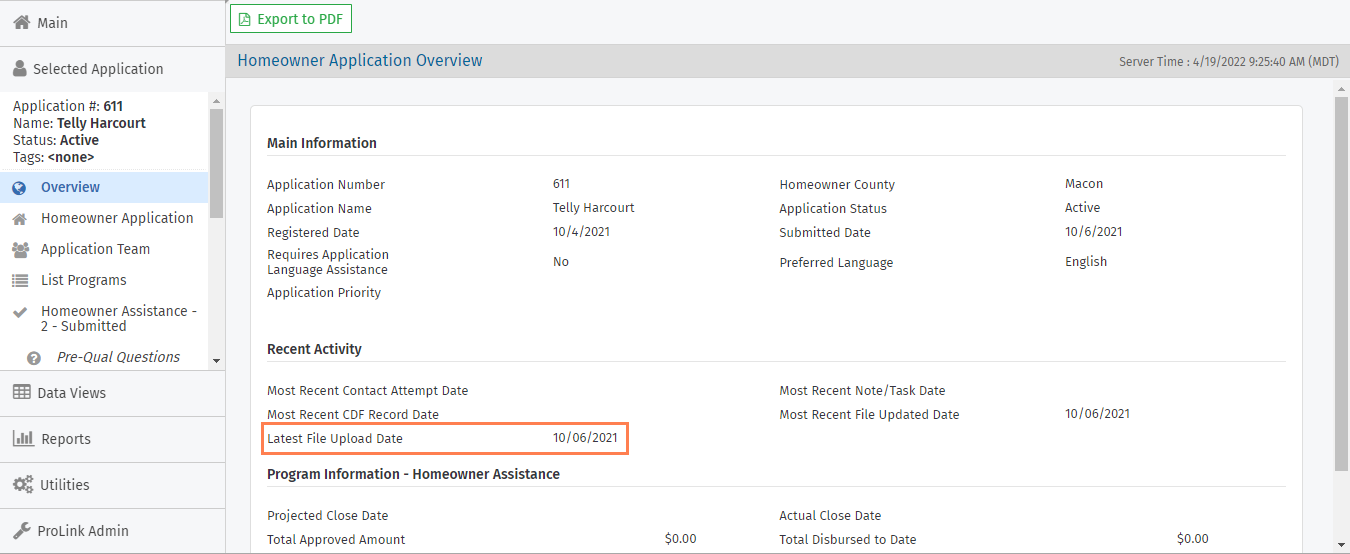Click Registered Date value 10/4/2021

(581, 232)
